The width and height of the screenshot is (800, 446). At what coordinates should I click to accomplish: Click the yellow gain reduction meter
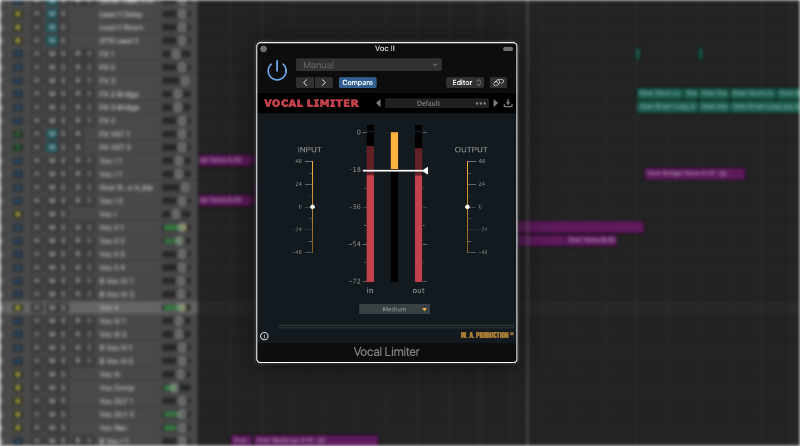pyautogui.click(x=394, y=151)
